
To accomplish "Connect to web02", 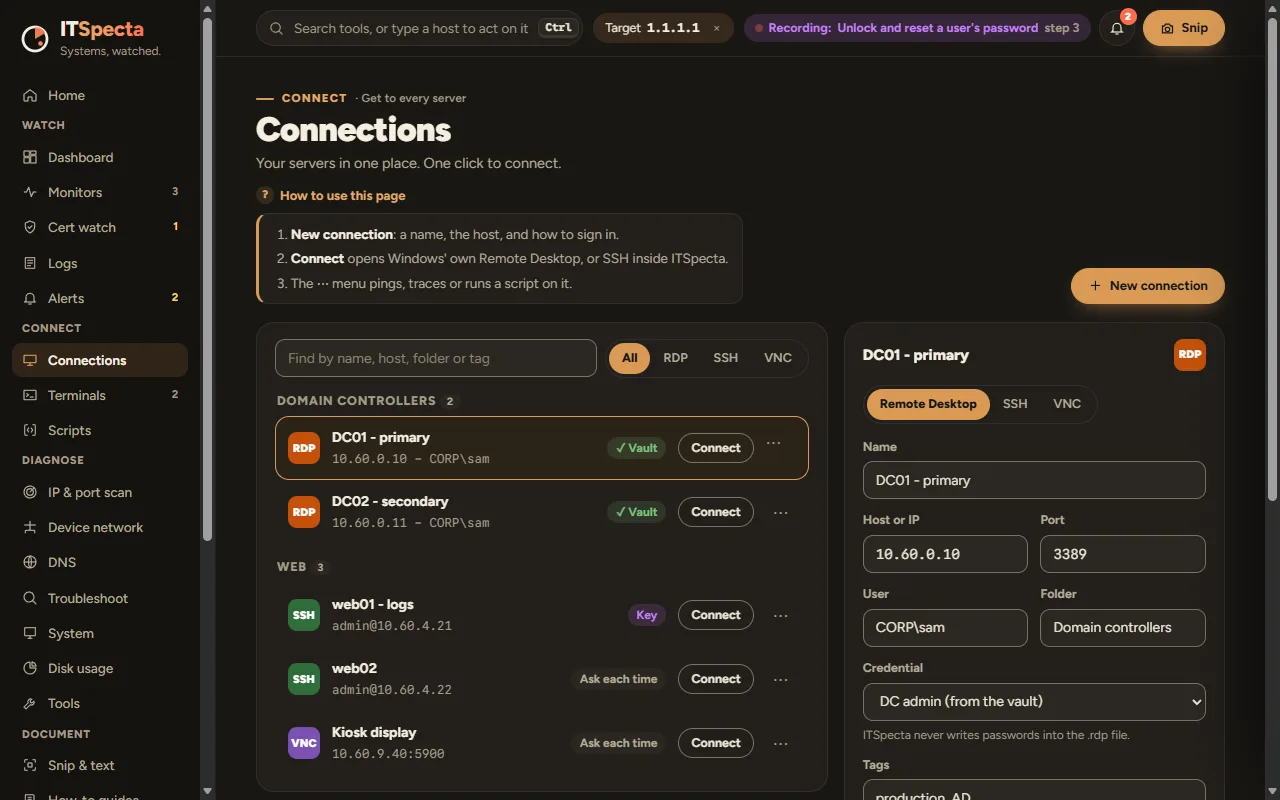I will pos(716,679).
